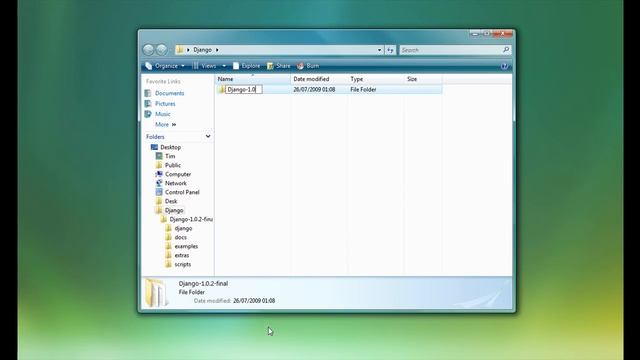
Task: Select Tim in folder tree
Action: (170, 156)
